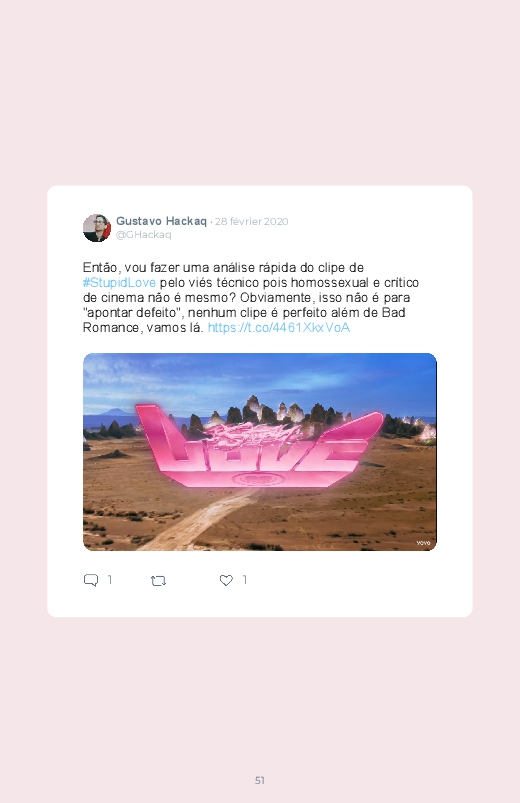Viewport: 520px width, 803px height.
Task: Click the pink LOVE logo in image
Action: pos(259,446)
